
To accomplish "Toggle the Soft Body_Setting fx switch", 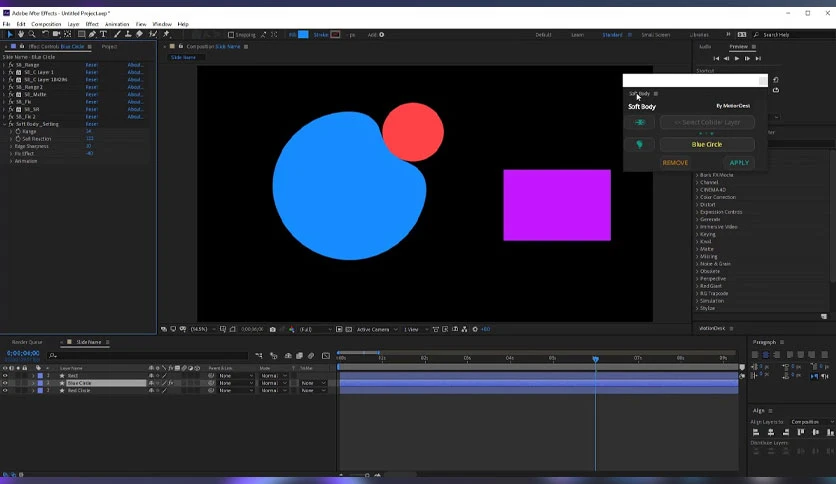I will (x=11, y=124).
